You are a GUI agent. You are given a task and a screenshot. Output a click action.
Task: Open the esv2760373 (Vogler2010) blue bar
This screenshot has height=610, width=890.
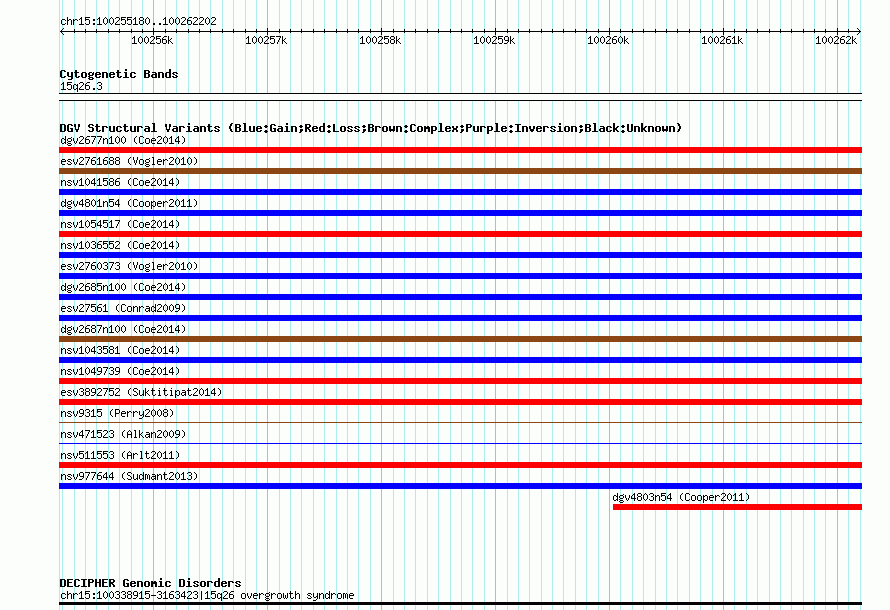(x=460, y=276)
